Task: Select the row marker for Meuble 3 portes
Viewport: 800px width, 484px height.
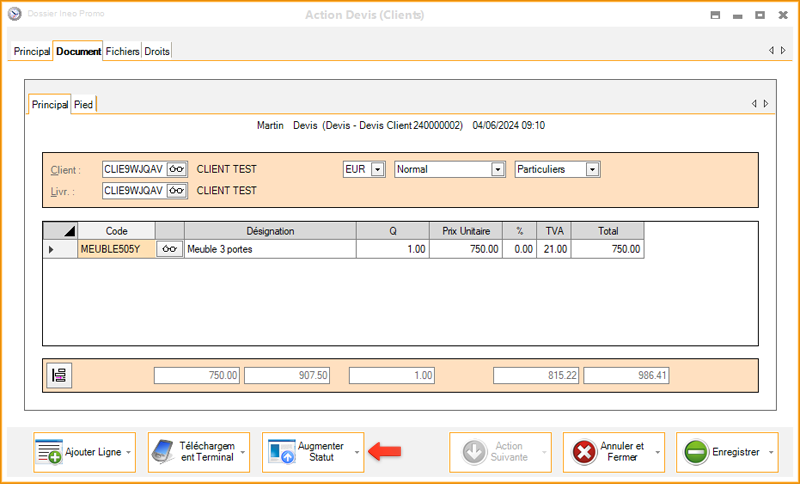Action: coord(52,249)
